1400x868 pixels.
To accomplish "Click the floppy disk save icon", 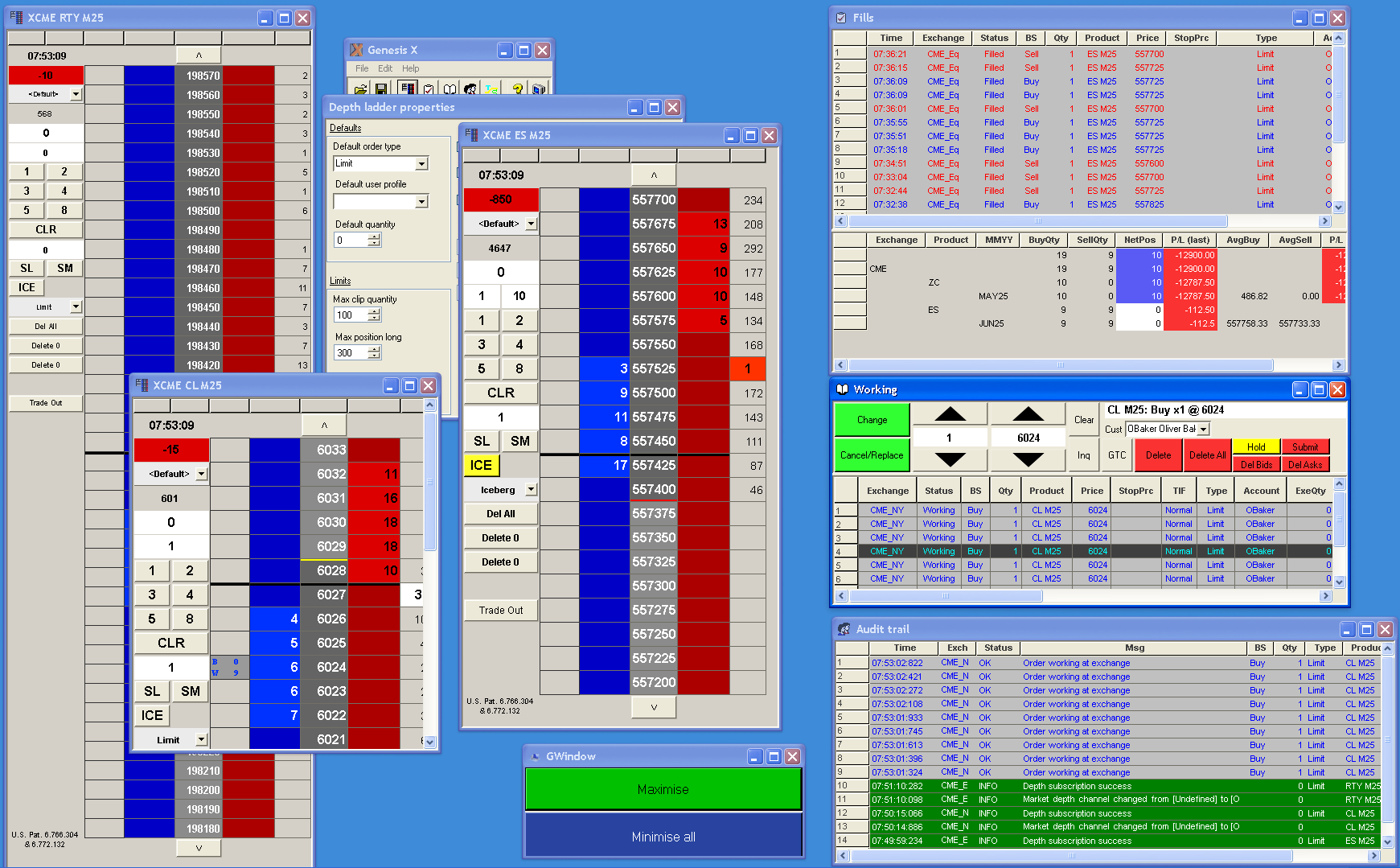I will pyautogui.click(x=381, y=88).
